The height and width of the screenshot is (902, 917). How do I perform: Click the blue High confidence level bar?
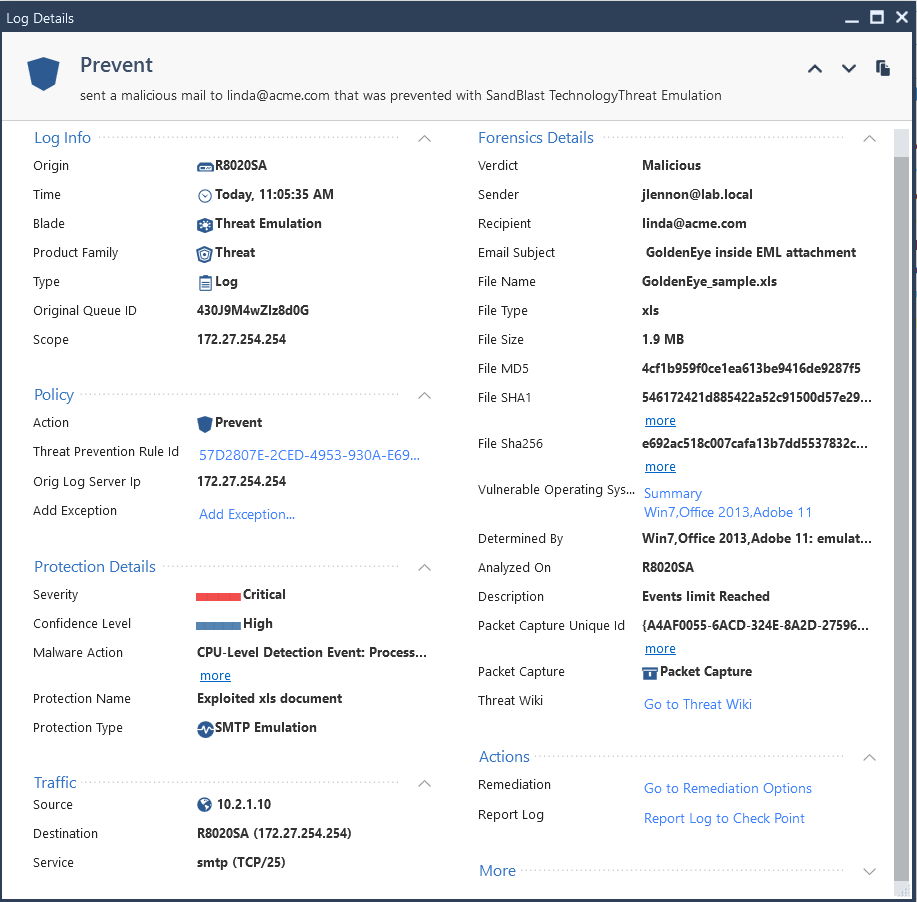pos(218,626)
